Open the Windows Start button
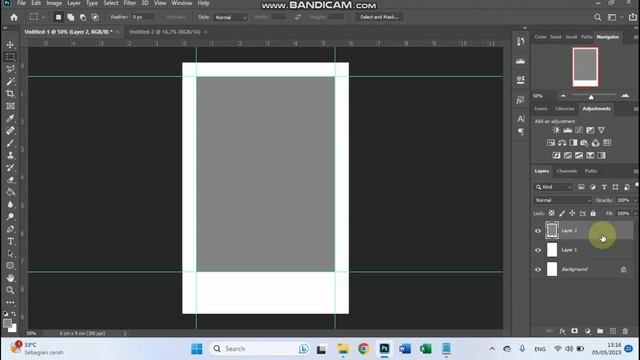This screenshot has height=360, width=640. point(197,349)
